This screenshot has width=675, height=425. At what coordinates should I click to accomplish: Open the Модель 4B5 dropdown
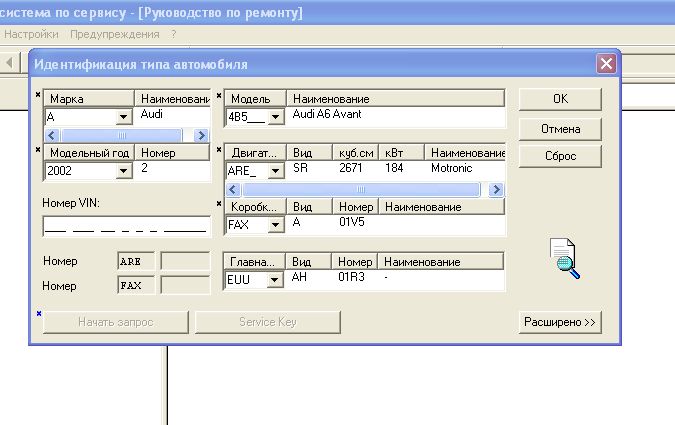point(275,117)
